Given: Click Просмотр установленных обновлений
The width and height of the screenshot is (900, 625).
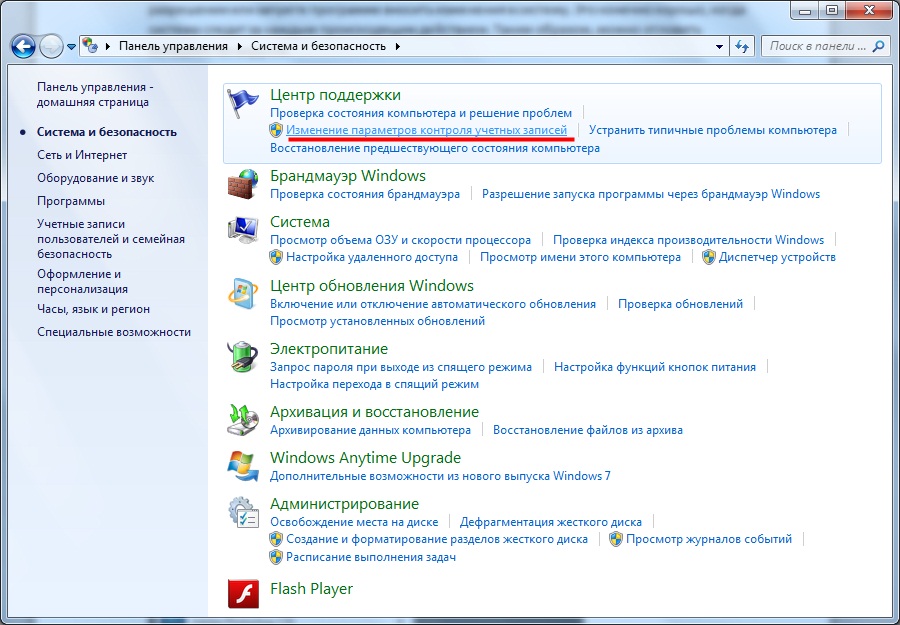Looking at the screenshot, I should 378,321.
